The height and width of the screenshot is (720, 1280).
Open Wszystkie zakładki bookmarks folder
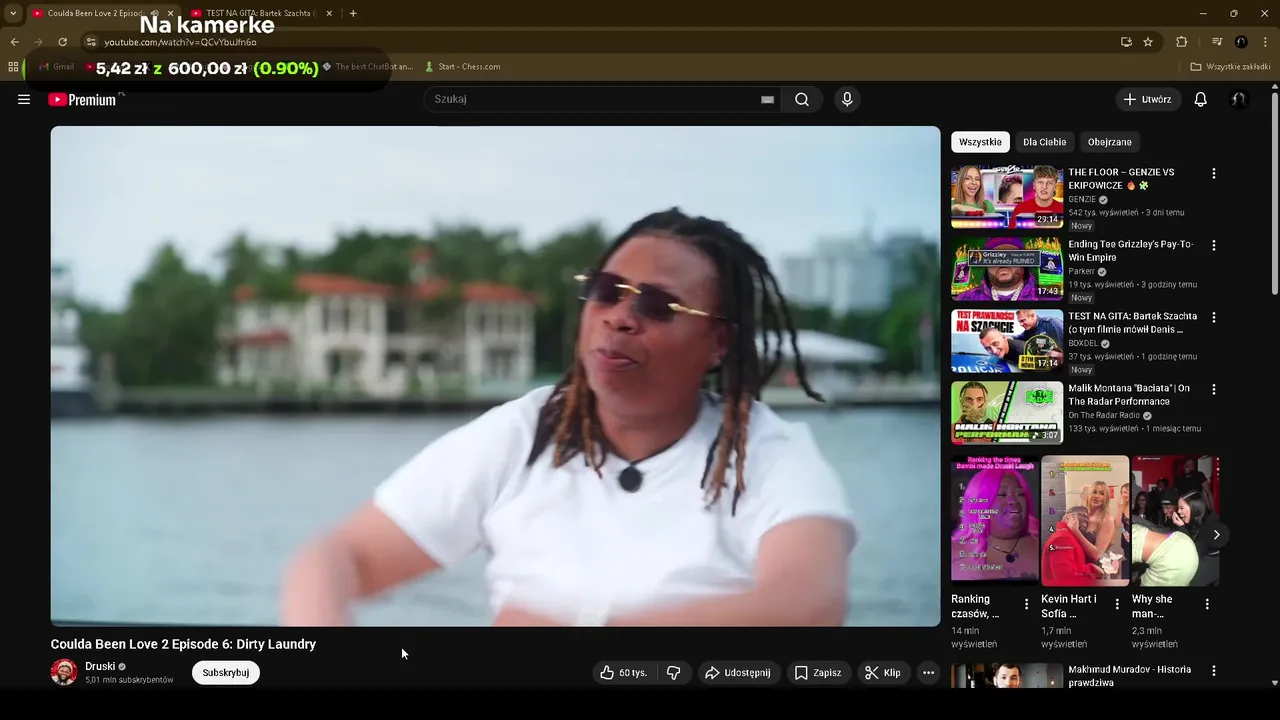1229,67
